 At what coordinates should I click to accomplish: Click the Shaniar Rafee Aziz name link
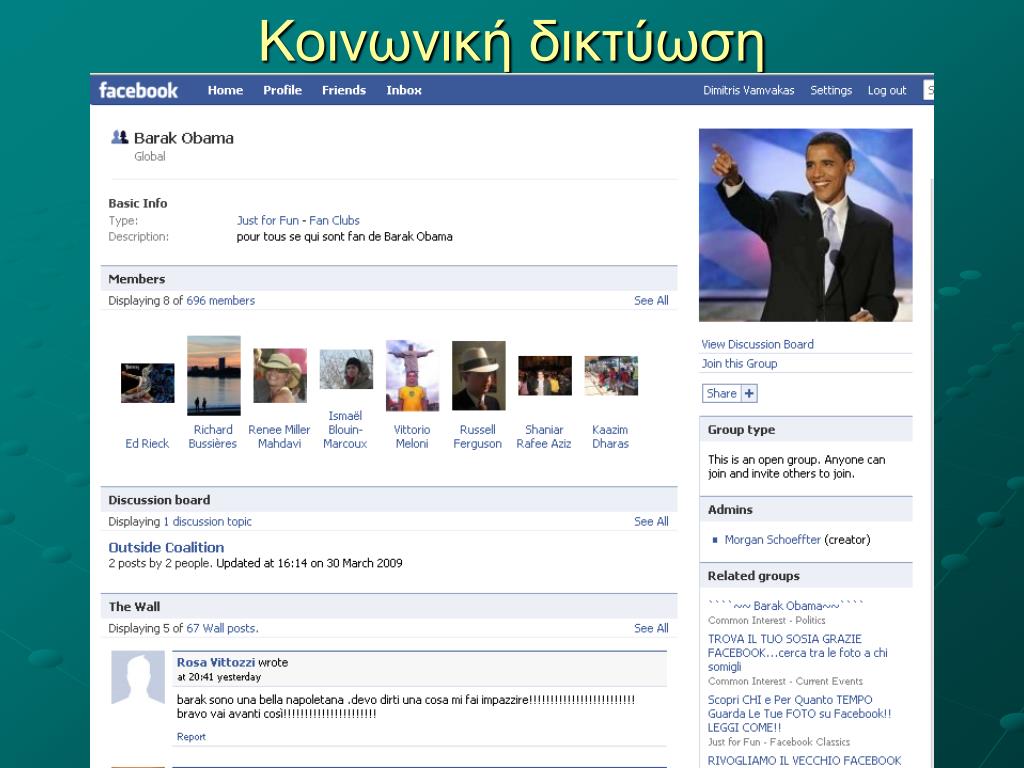[x=544, y=436]
